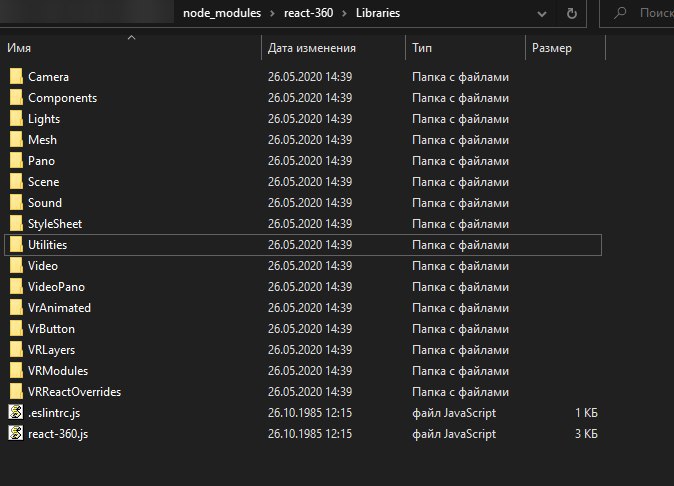Click the VrAnimated folder icon
The height and width of the screenshot is (486, 674).
coord(16,308)
